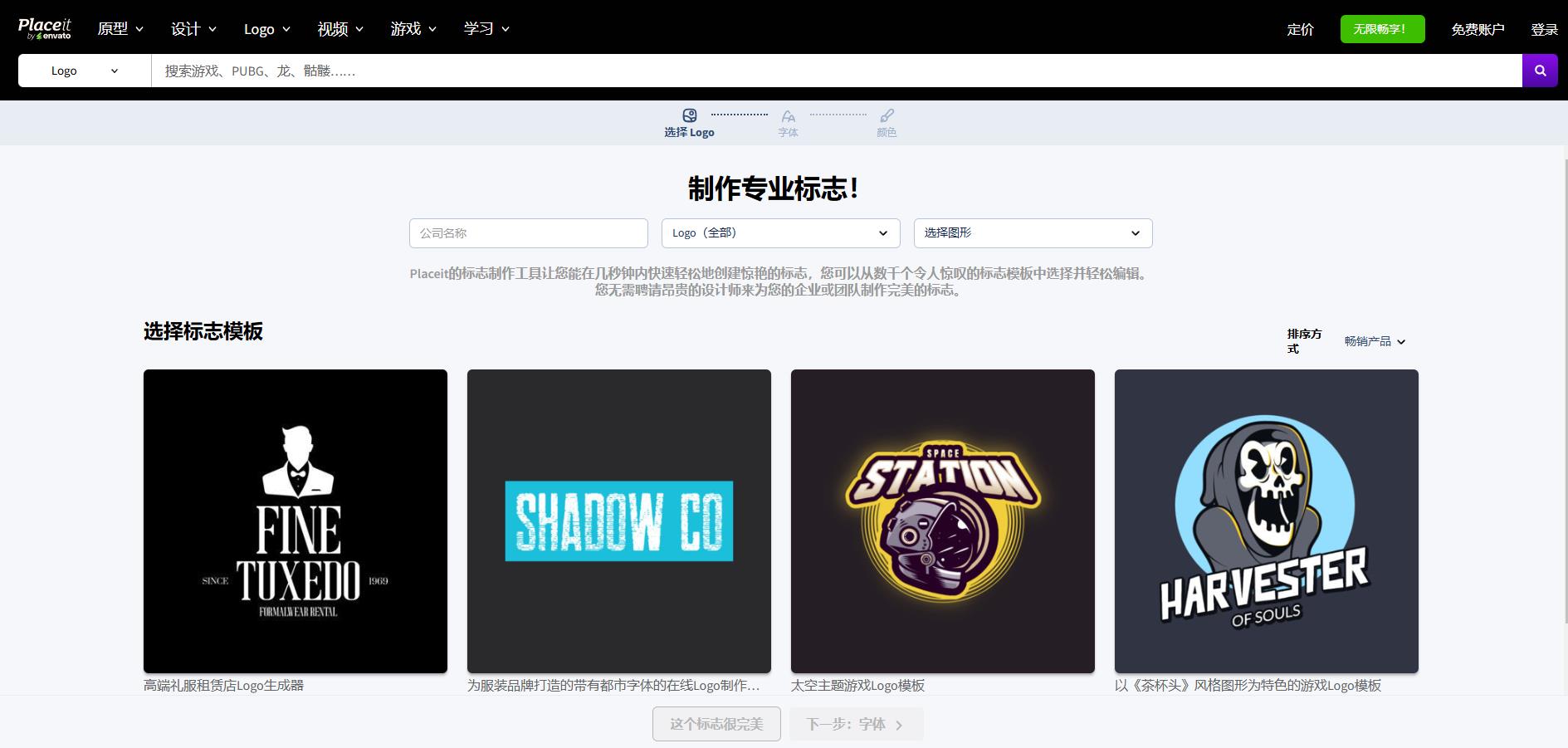This screenshot has width=1568, height=748.
Task: Open the 原型 menu in navigation
Action: coord(120,29)
